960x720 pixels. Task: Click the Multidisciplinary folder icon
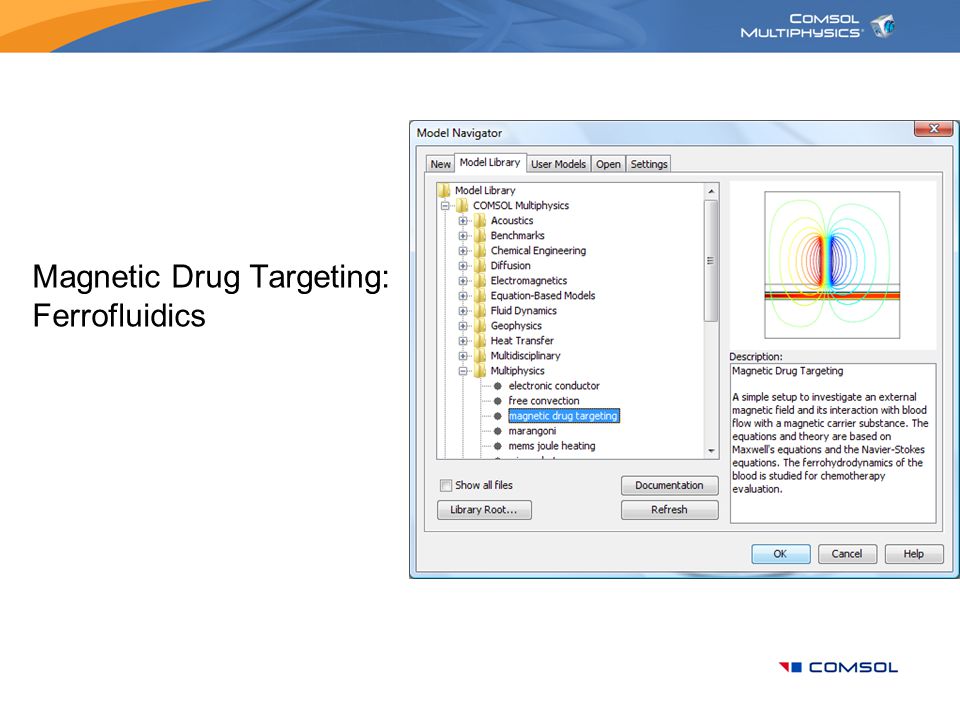click(481, 356)
